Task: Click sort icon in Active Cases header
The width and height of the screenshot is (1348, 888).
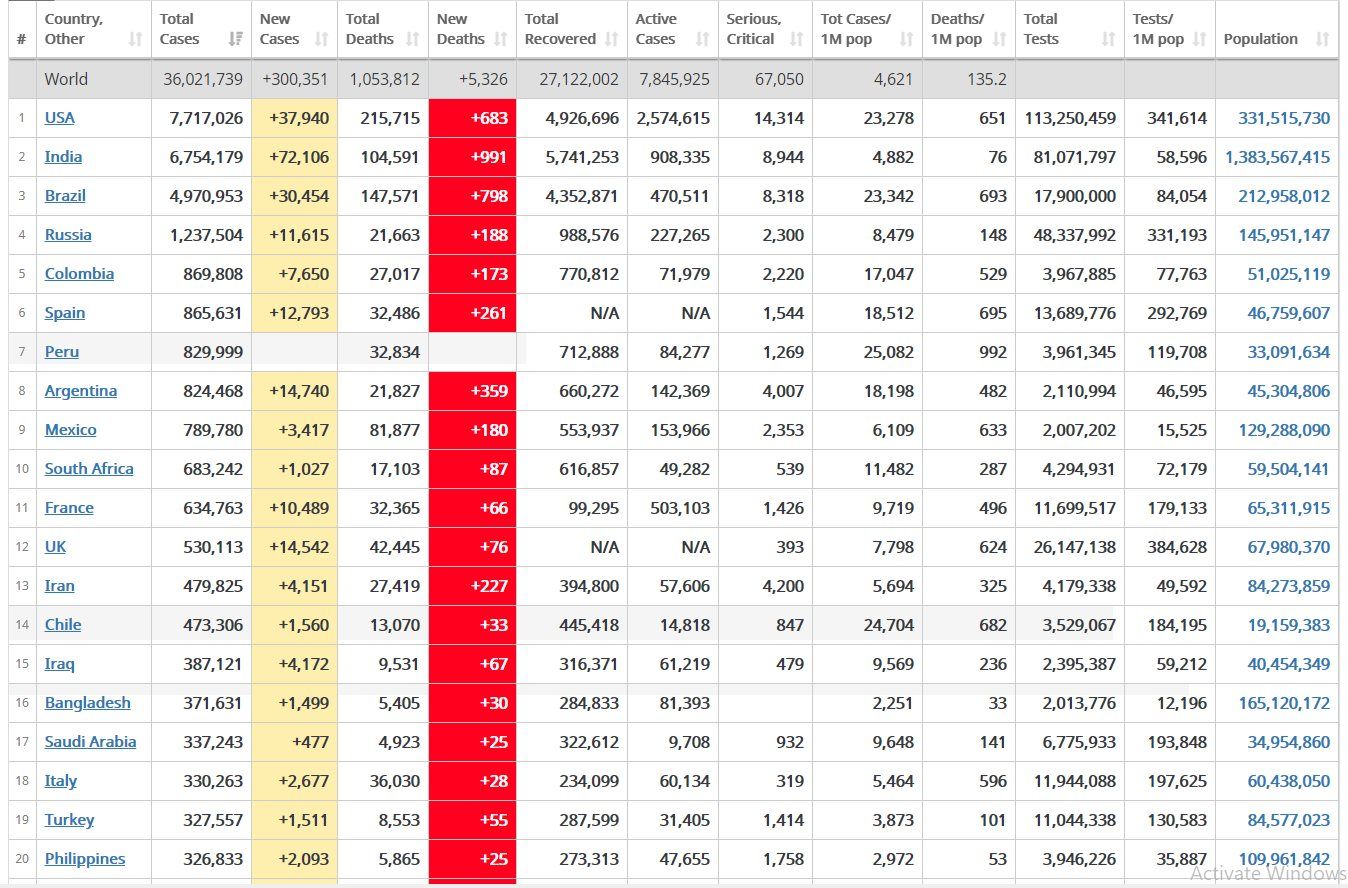Action: 703,39
